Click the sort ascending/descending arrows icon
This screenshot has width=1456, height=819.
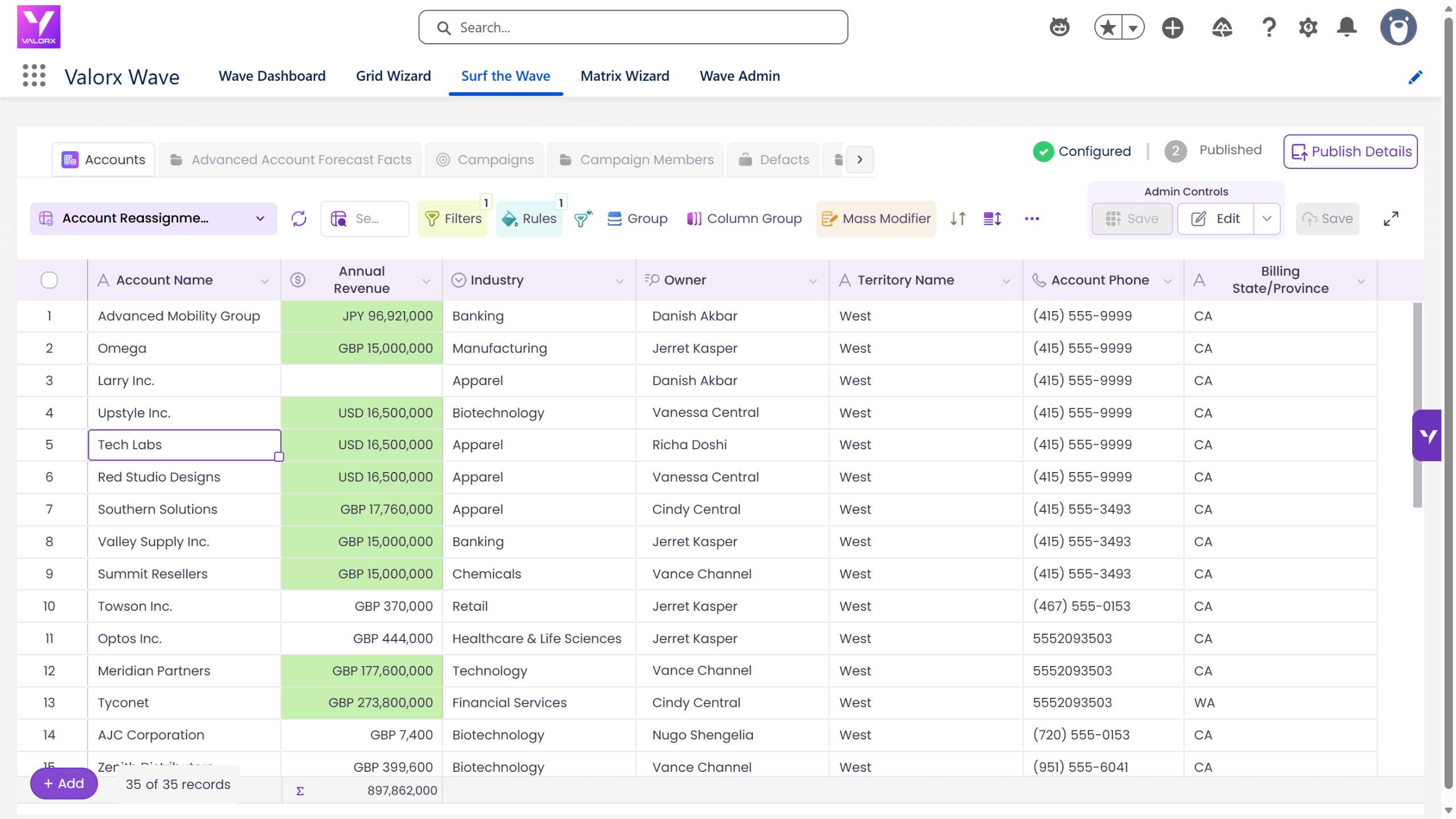[958, 218]
